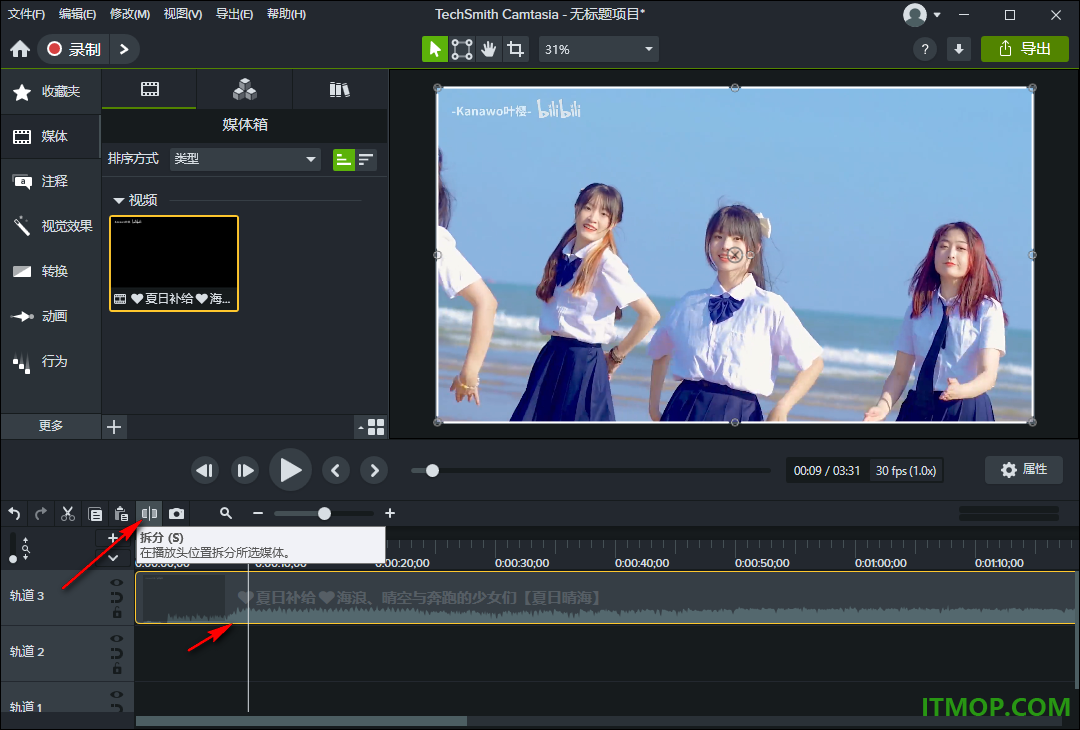Click the plus import media button
This screenshot has height=730, width=1080.
point(114,427)
